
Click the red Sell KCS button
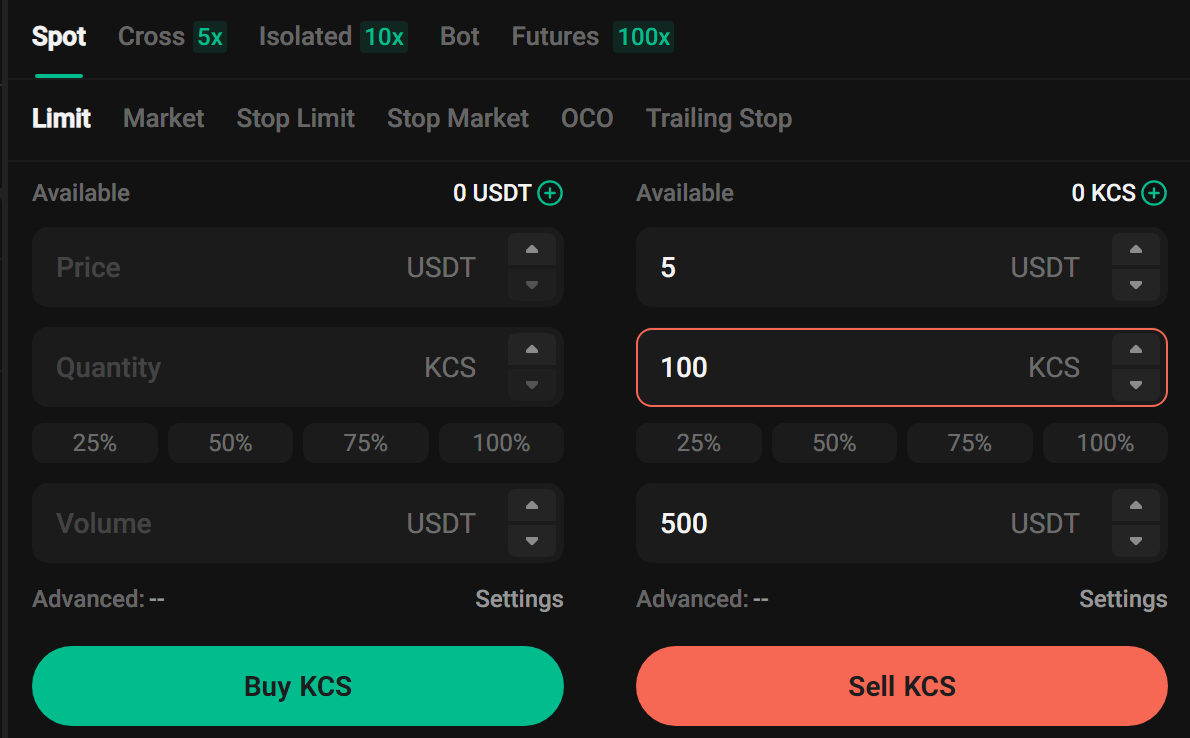point(902,686)
